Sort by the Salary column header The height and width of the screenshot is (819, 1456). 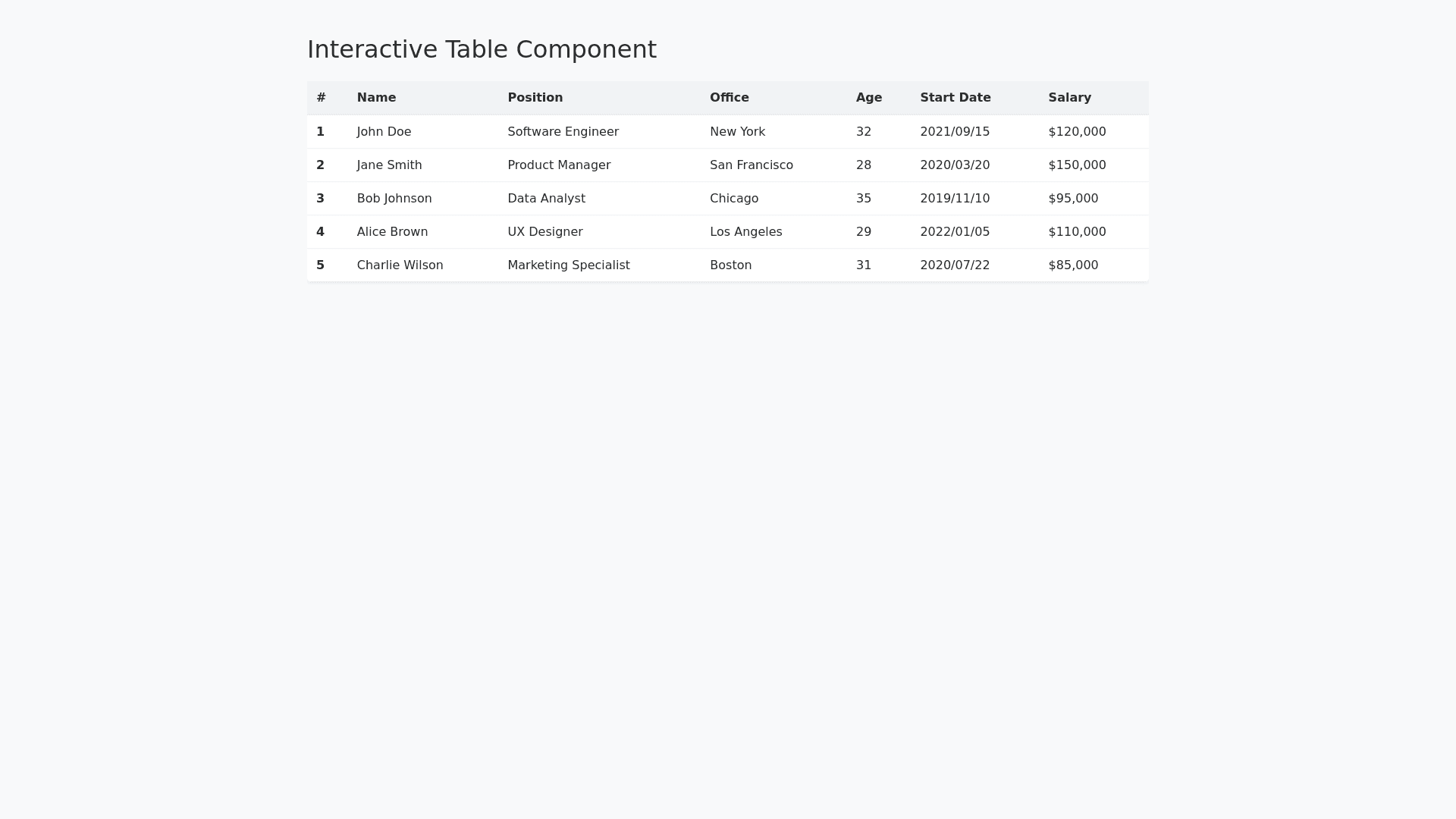pyautogui.click(x=1069, y=98)
